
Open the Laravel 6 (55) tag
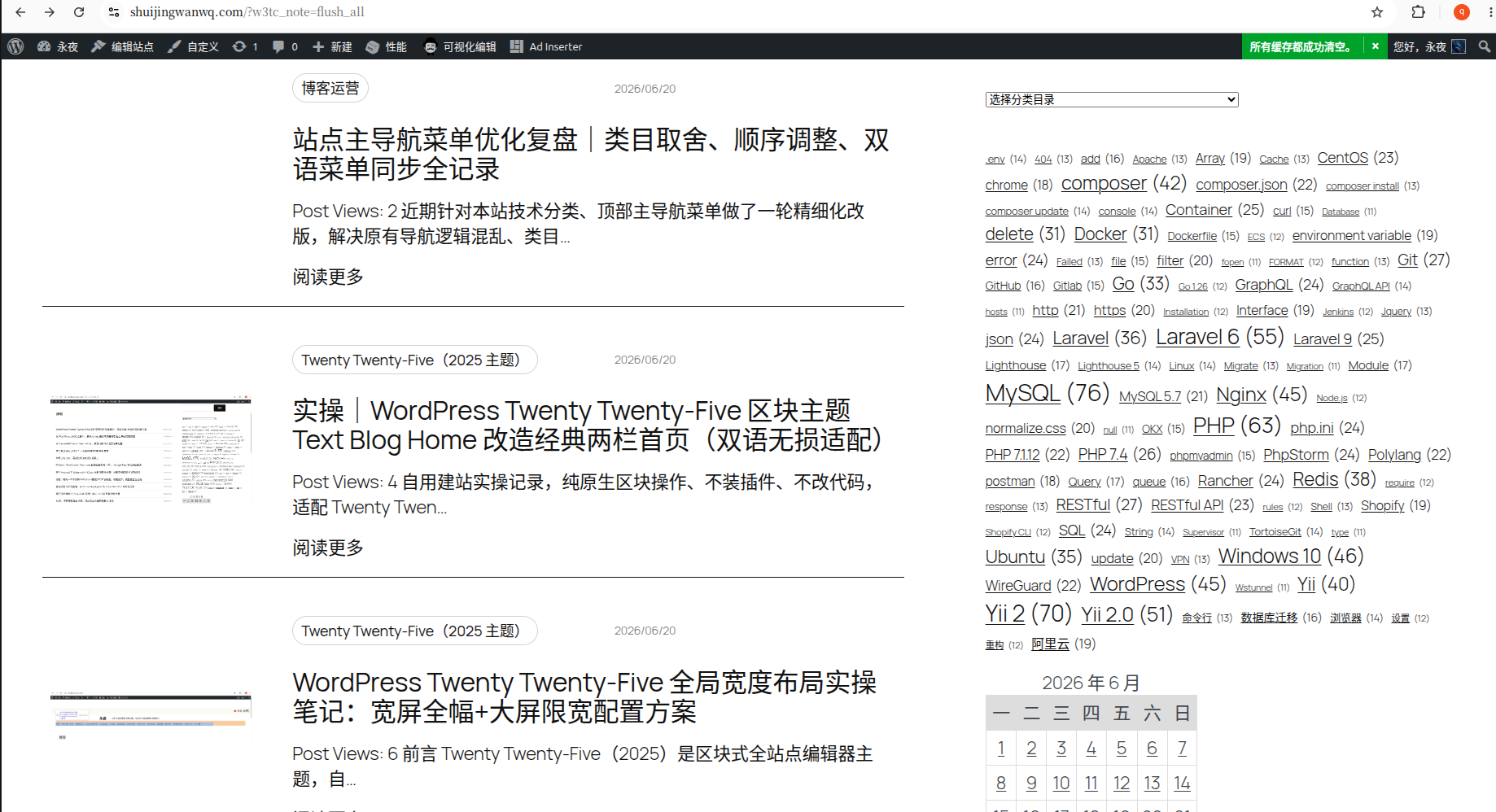coord(1197,337)
